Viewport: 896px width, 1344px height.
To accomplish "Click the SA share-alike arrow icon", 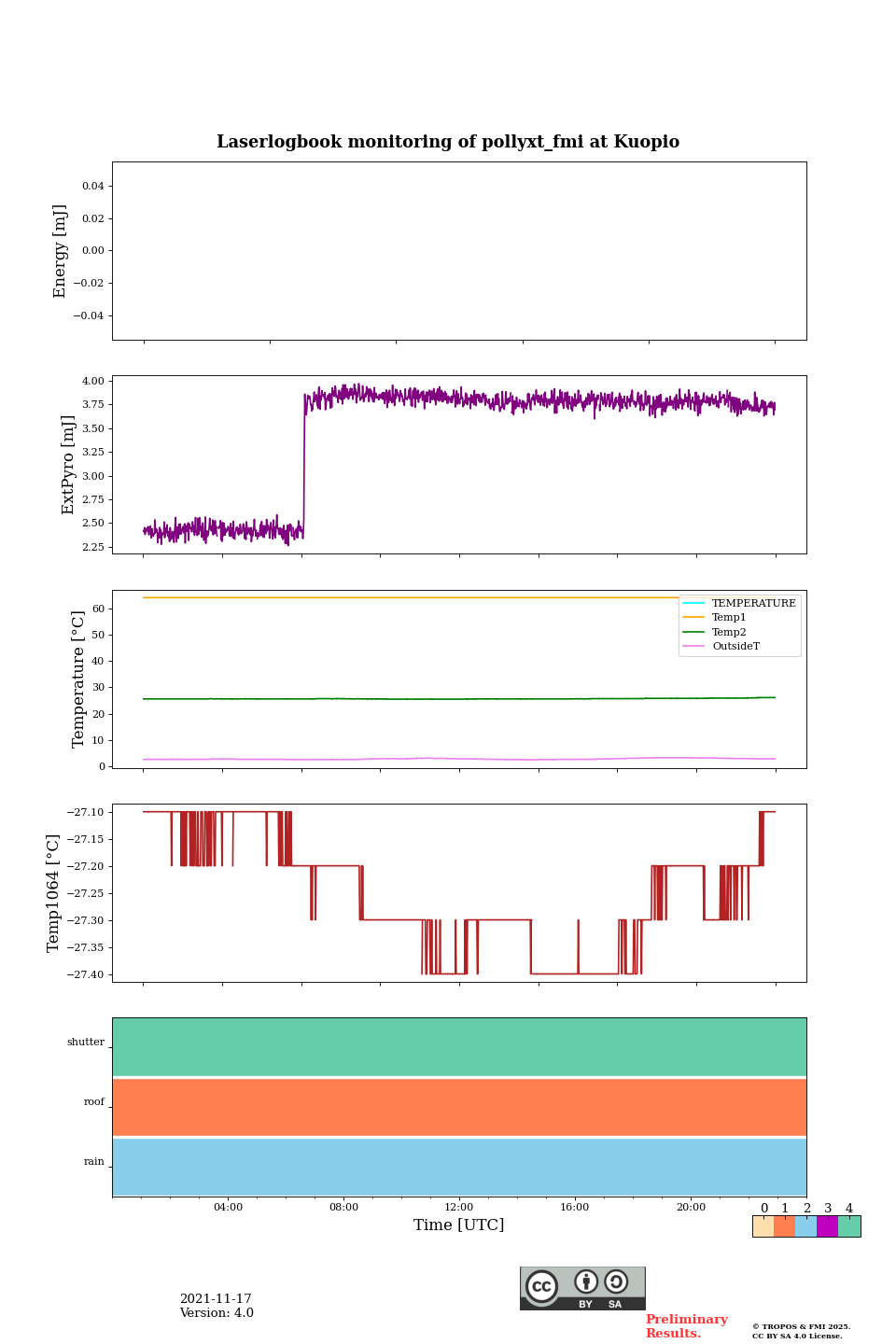I will (x=616, y=1282).
